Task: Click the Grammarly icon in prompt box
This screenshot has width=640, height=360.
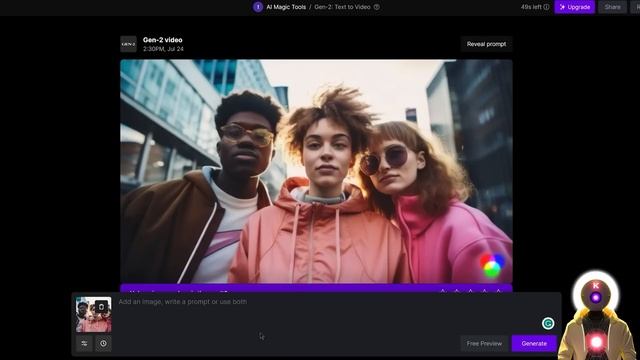Action: tap(548, 323)
